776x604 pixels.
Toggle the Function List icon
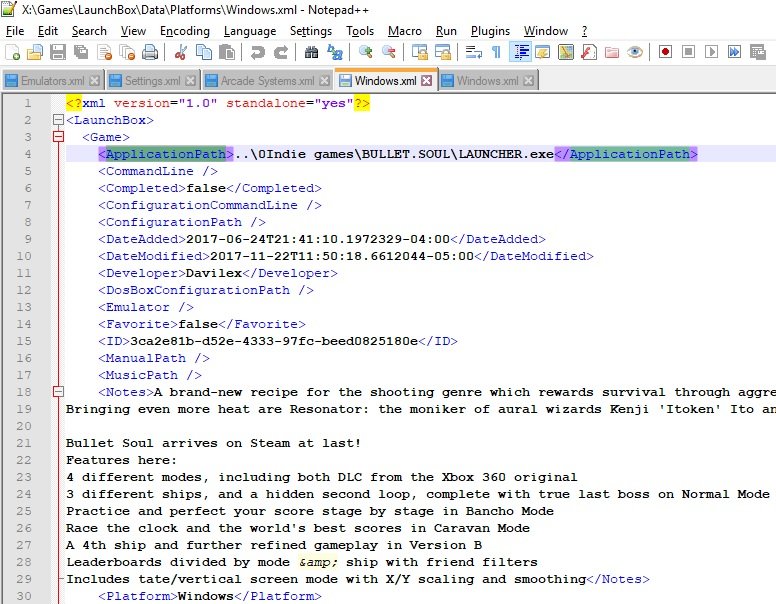pyautogui.click(x=588, y=52)
